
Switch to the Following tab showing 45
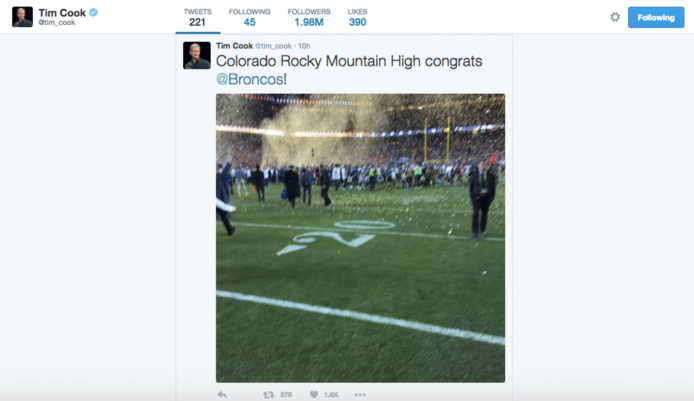(249, 17)
